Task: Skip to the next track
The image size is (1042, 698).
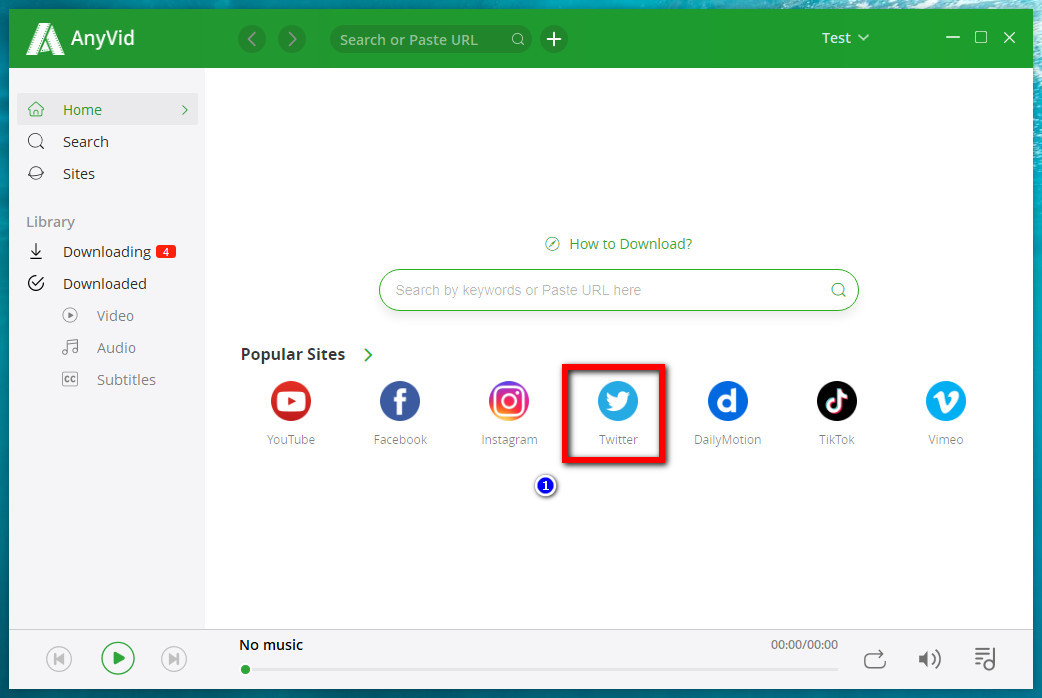Action: 174,659
